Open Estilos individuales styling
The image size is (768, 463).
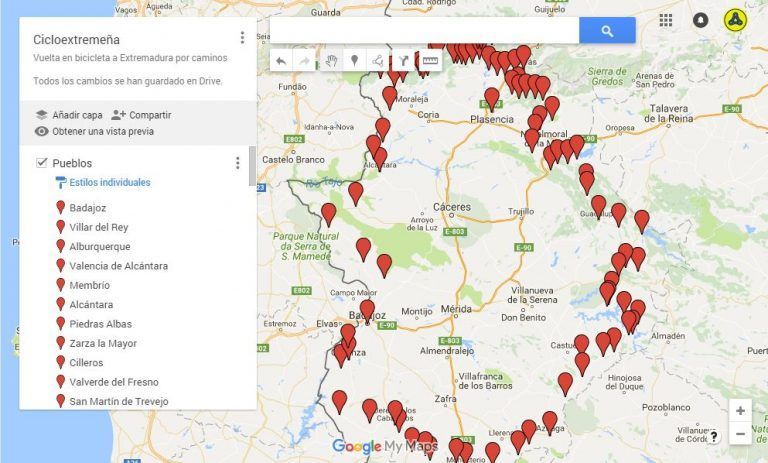[x=103, y=182]
